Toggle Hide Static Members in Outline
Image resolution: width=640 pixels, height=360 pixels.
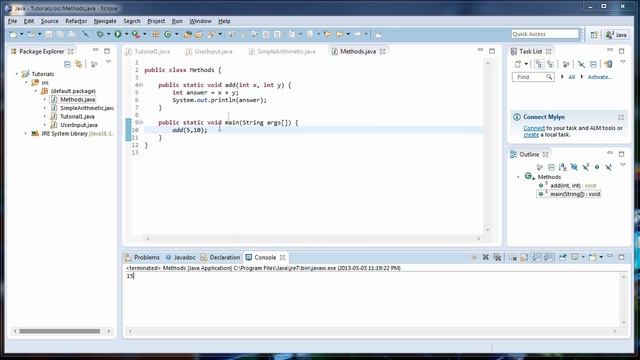click(586, 167)
